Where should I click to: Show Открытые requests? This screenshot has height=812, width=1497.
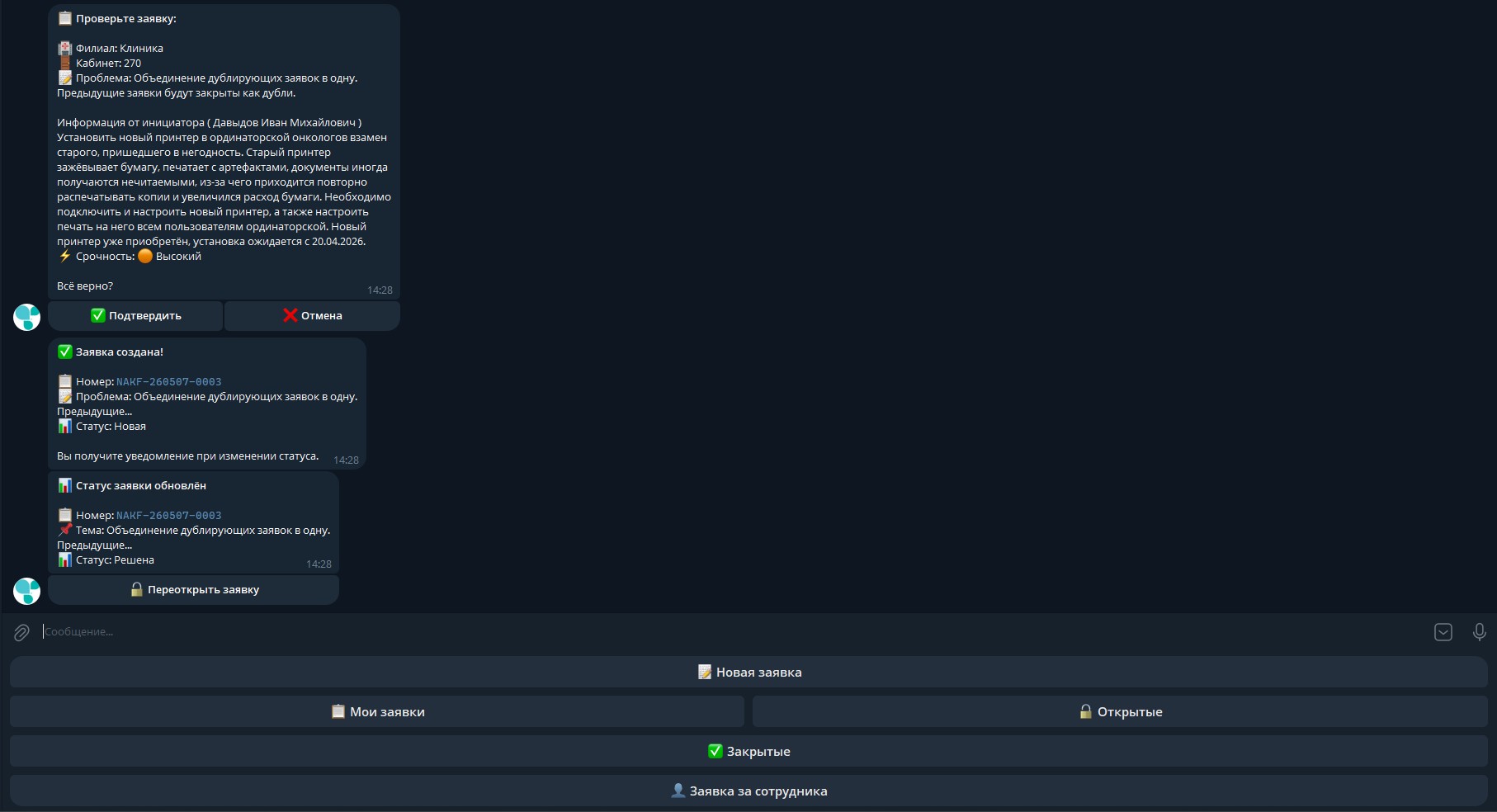[x=1120, y=712]
